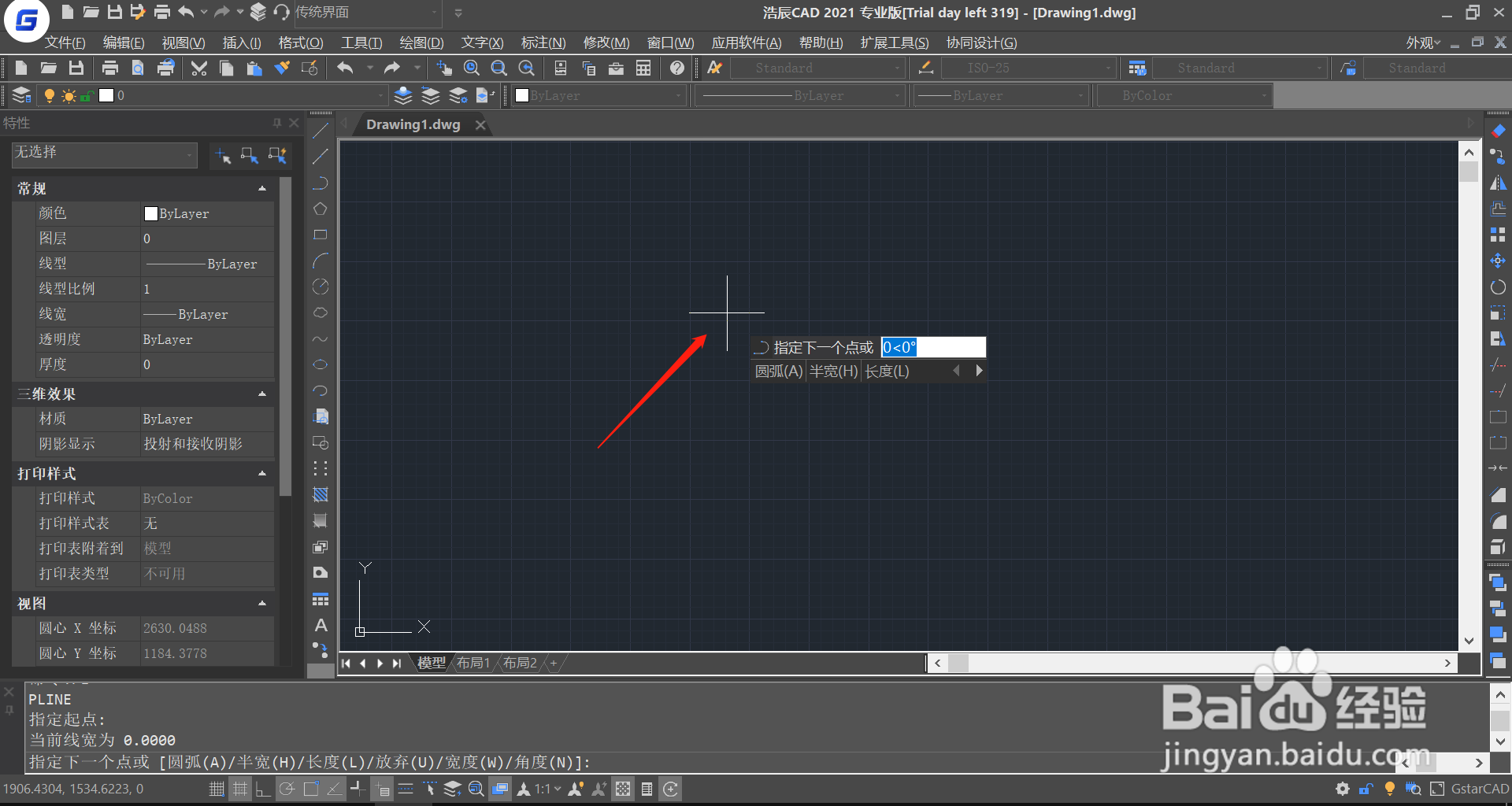Select the Cut scissors tool

(199, 68)
